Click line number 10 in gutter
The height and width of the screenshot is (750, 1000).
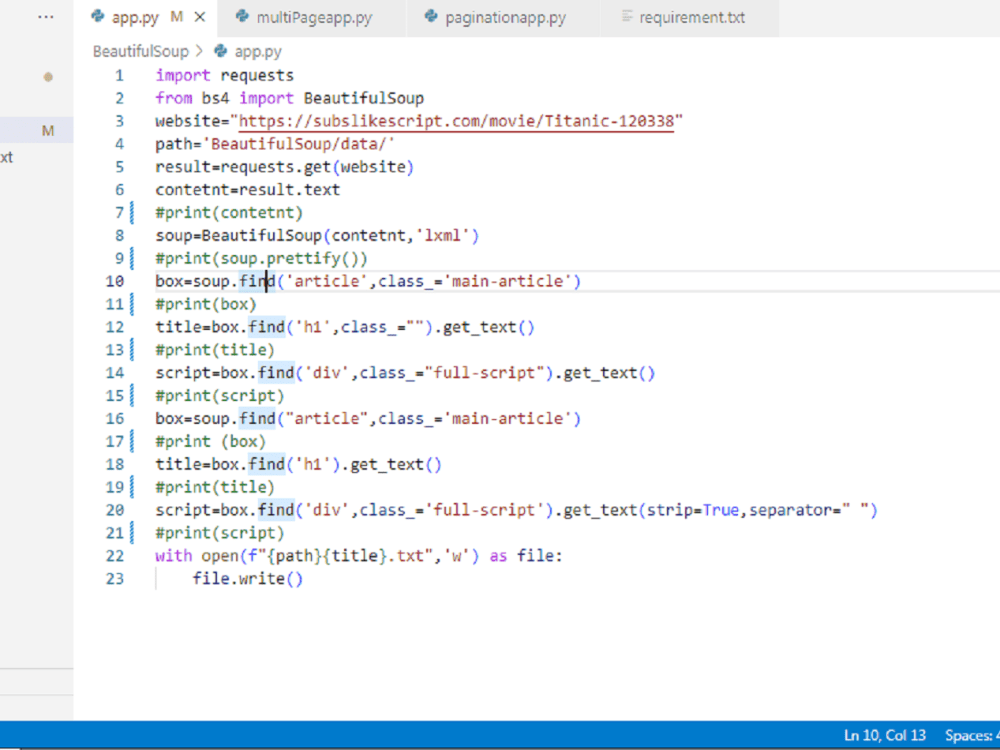[115, 281]
